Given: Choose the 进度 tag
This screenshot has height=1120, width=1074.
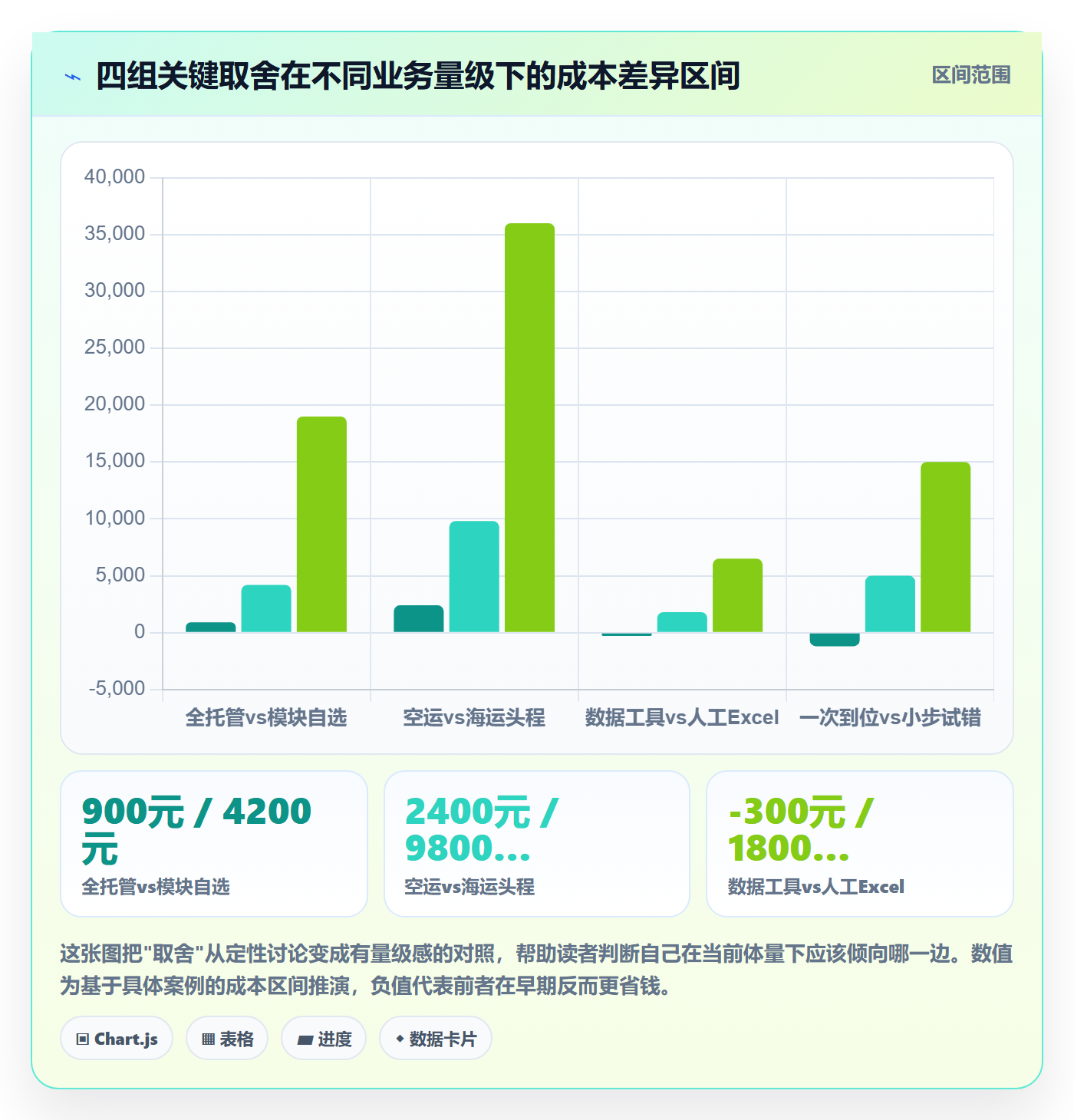Looking at the screenshot, I should pos(324,1039).
